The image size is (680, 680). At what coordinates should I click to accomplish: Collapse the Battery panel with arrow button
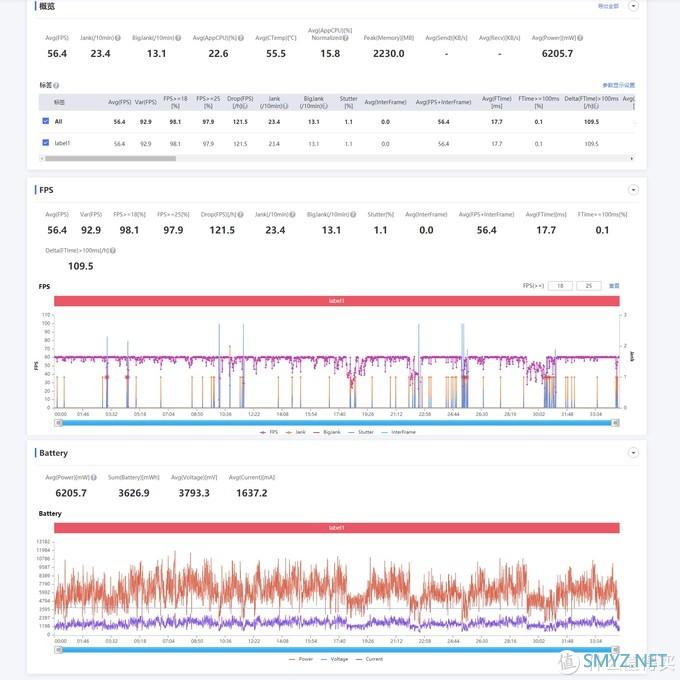click(x=633, y=453)
